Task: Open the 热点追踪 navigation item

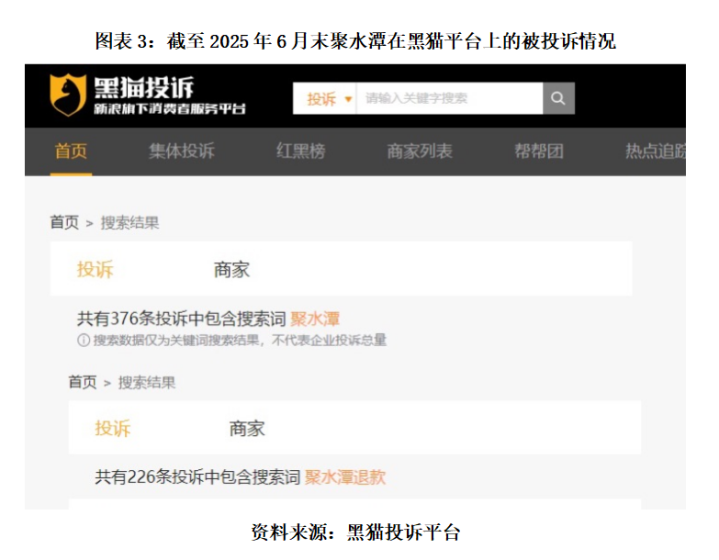Action: 656,151
